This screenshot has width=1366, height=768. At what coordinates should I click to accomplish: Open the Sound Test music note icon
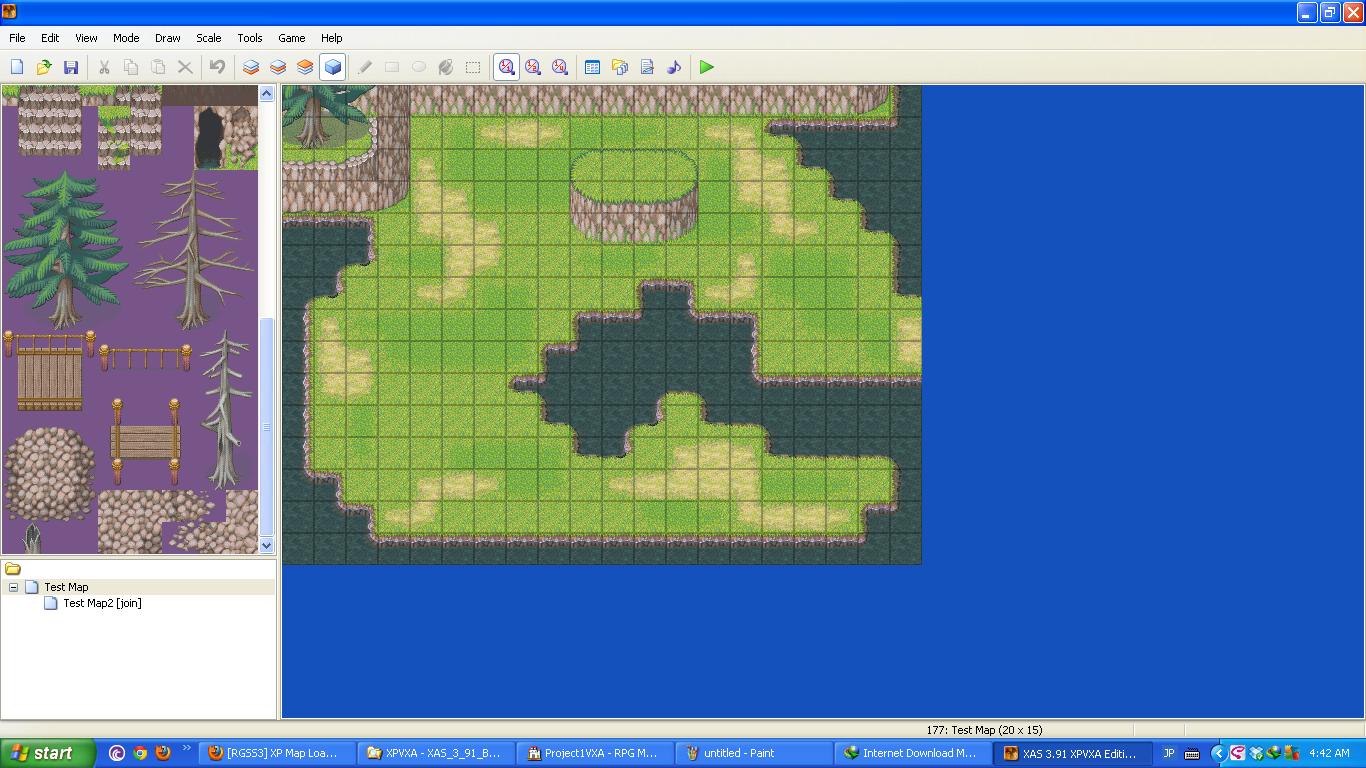click(x=674, y=67)
